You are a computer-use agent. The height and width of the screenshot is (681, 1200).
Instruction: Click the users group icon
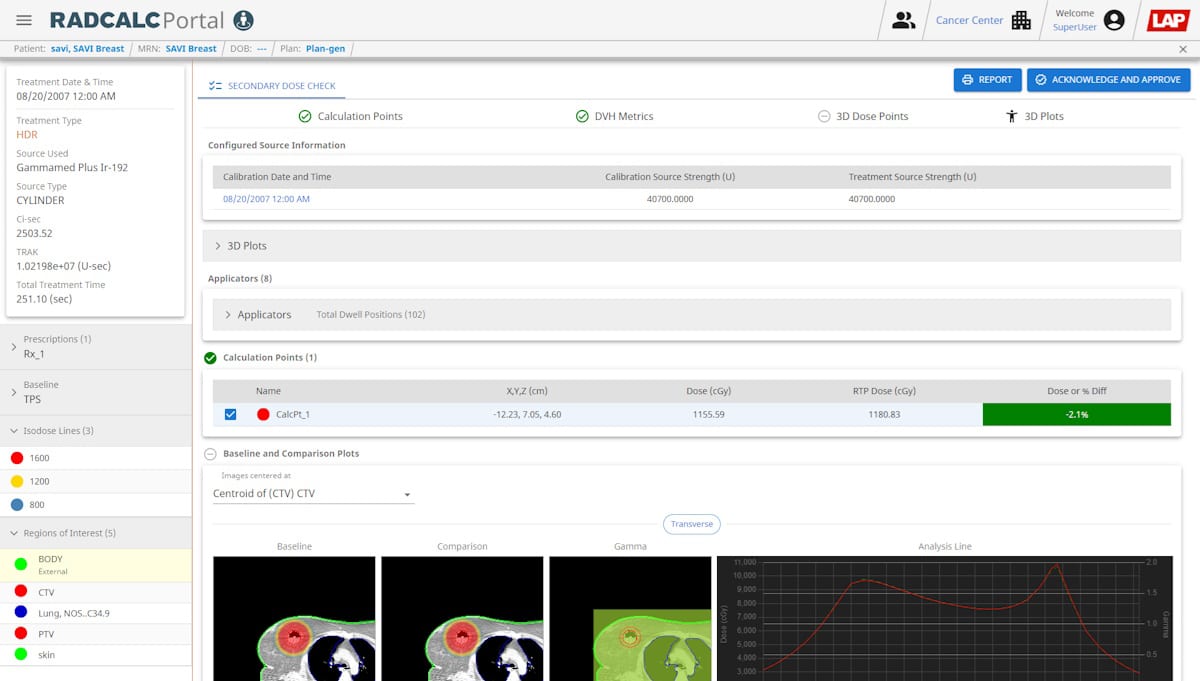tap(903, 21)
